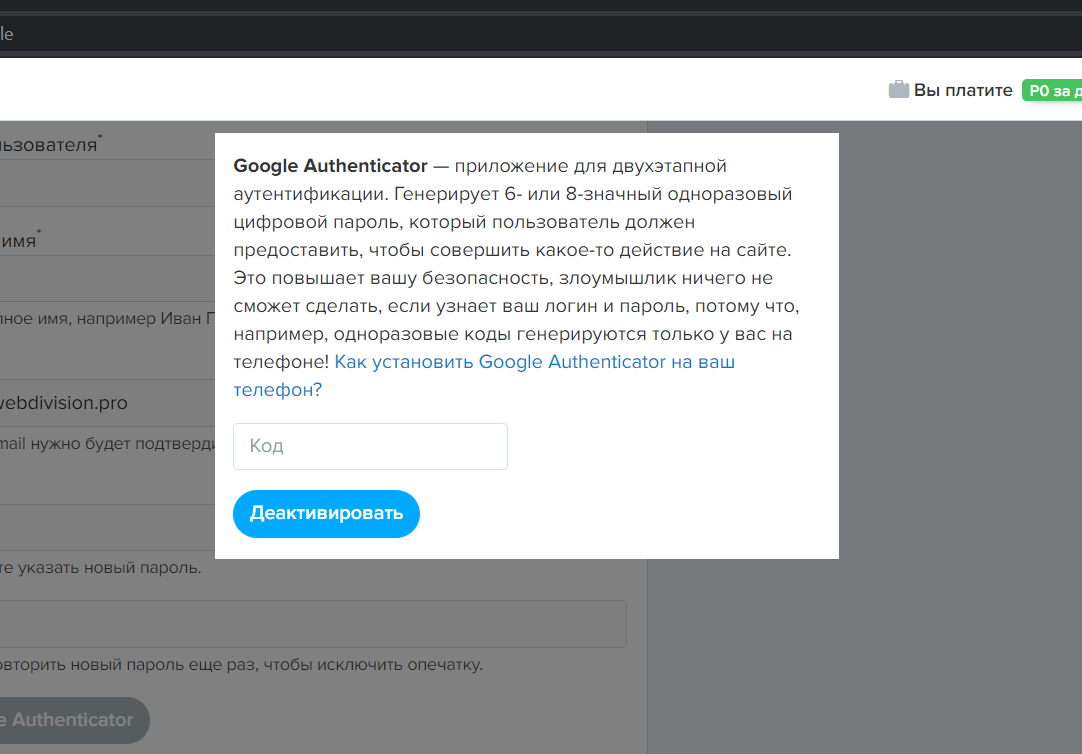The width and height of the screenshot is (1082, 754).
Task: Click the bold Google Authenticator heading in the dialog
Action: point(330,166)
